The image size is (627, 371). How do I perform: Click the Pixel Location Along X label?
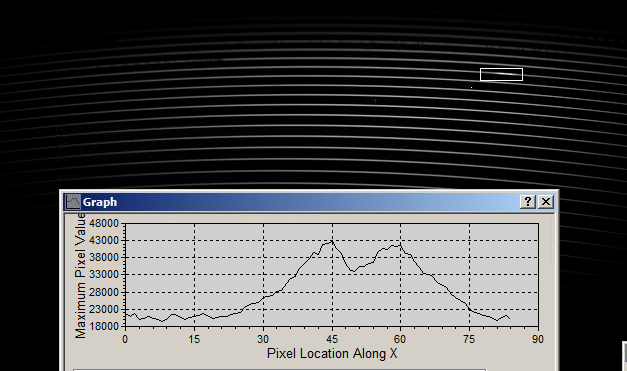click(x=332, y=353)
